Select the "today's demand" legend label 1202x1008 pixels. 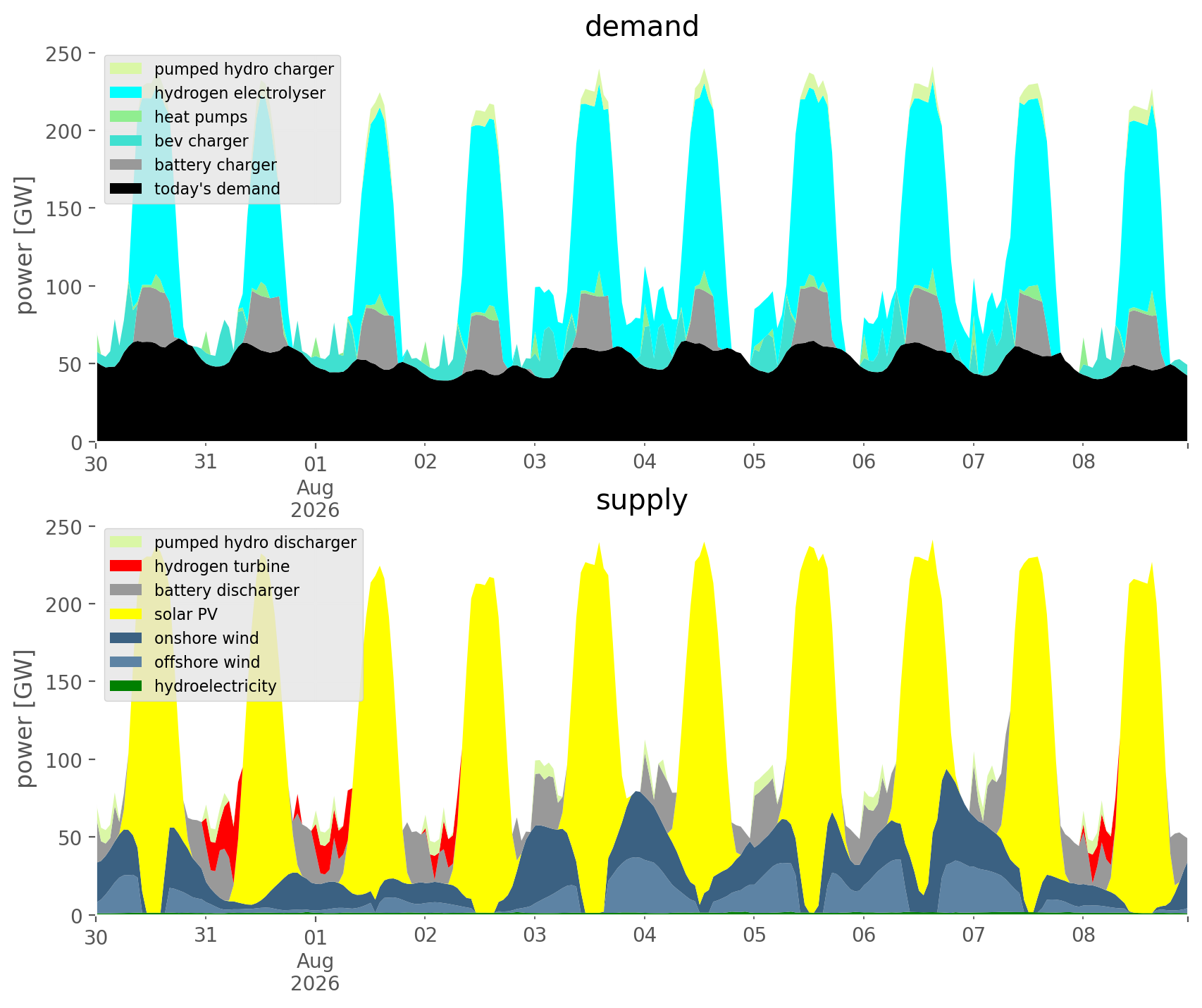(217, 189)
